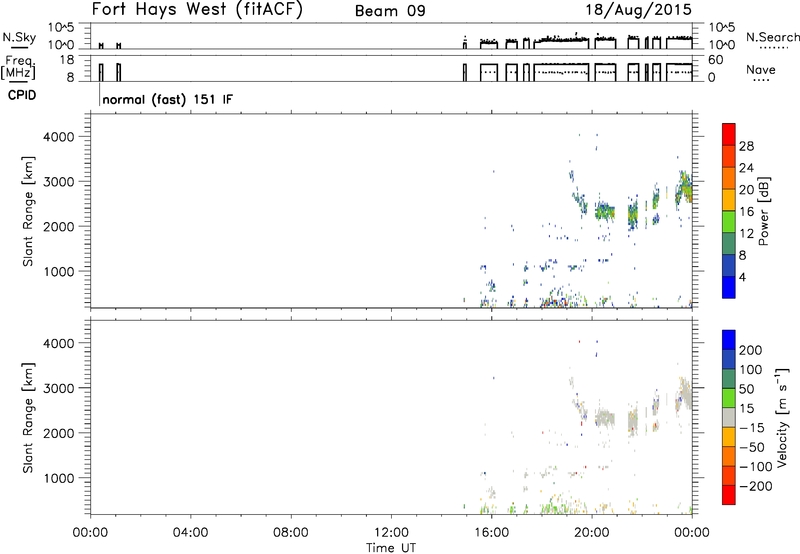
Task: Click the '4000' tick on the power panel
Action: [59, 137]
